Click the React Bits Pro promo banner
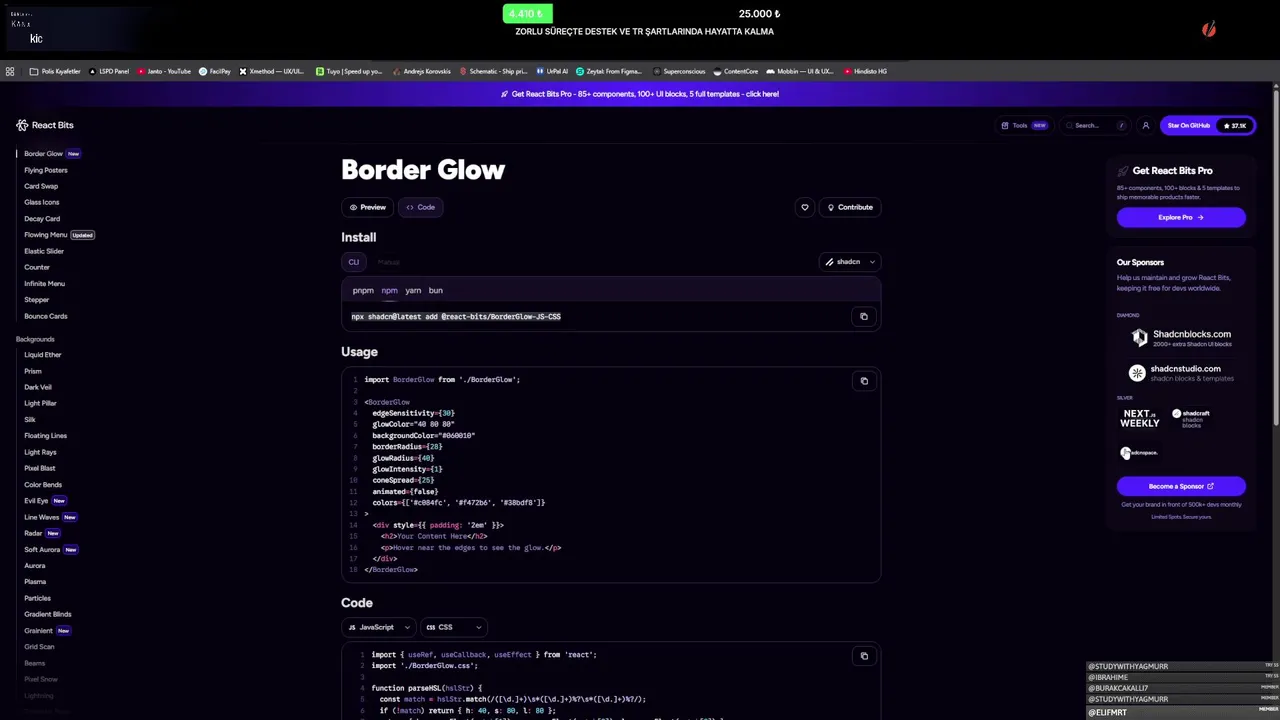 (640, 94)
